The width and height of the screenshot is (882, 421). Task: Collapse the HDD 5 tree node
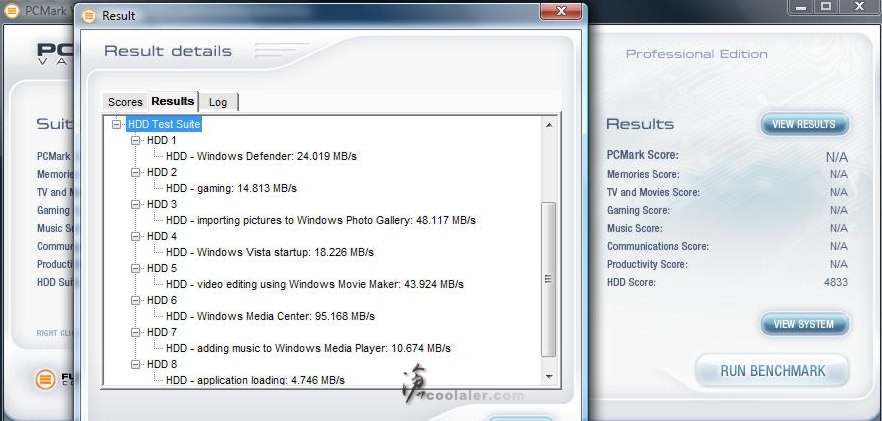coord(136,268)
